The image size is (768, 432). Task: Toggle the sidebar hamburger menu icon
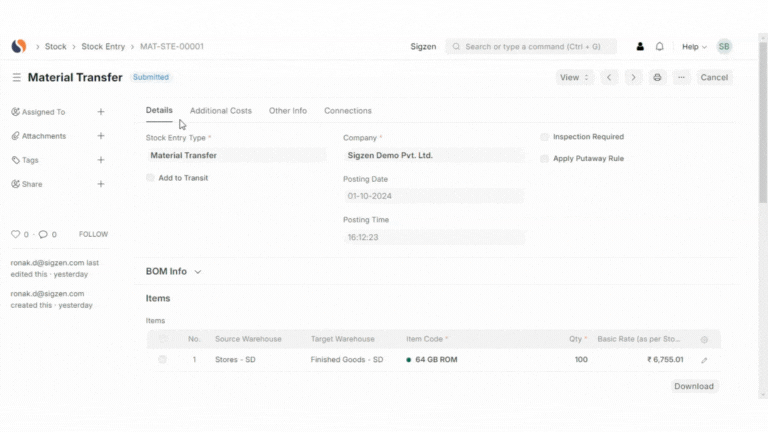16,77
